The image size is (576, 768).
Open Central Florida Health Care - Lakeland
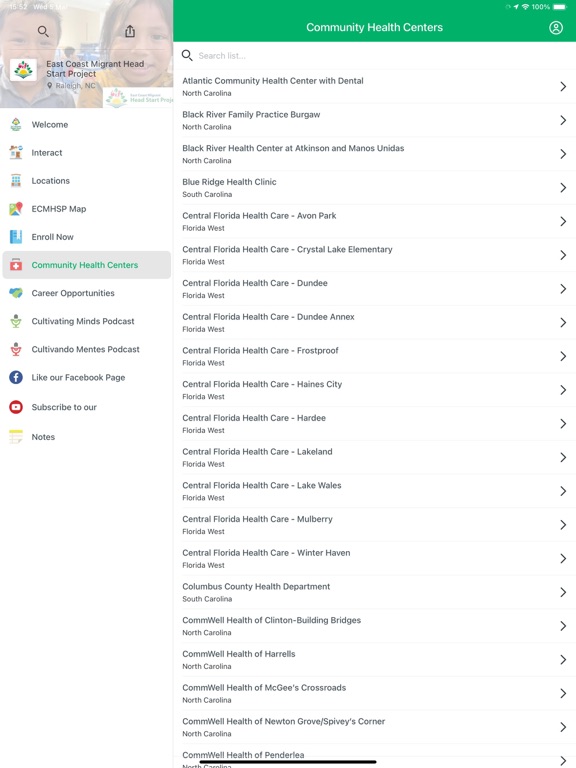375,457
